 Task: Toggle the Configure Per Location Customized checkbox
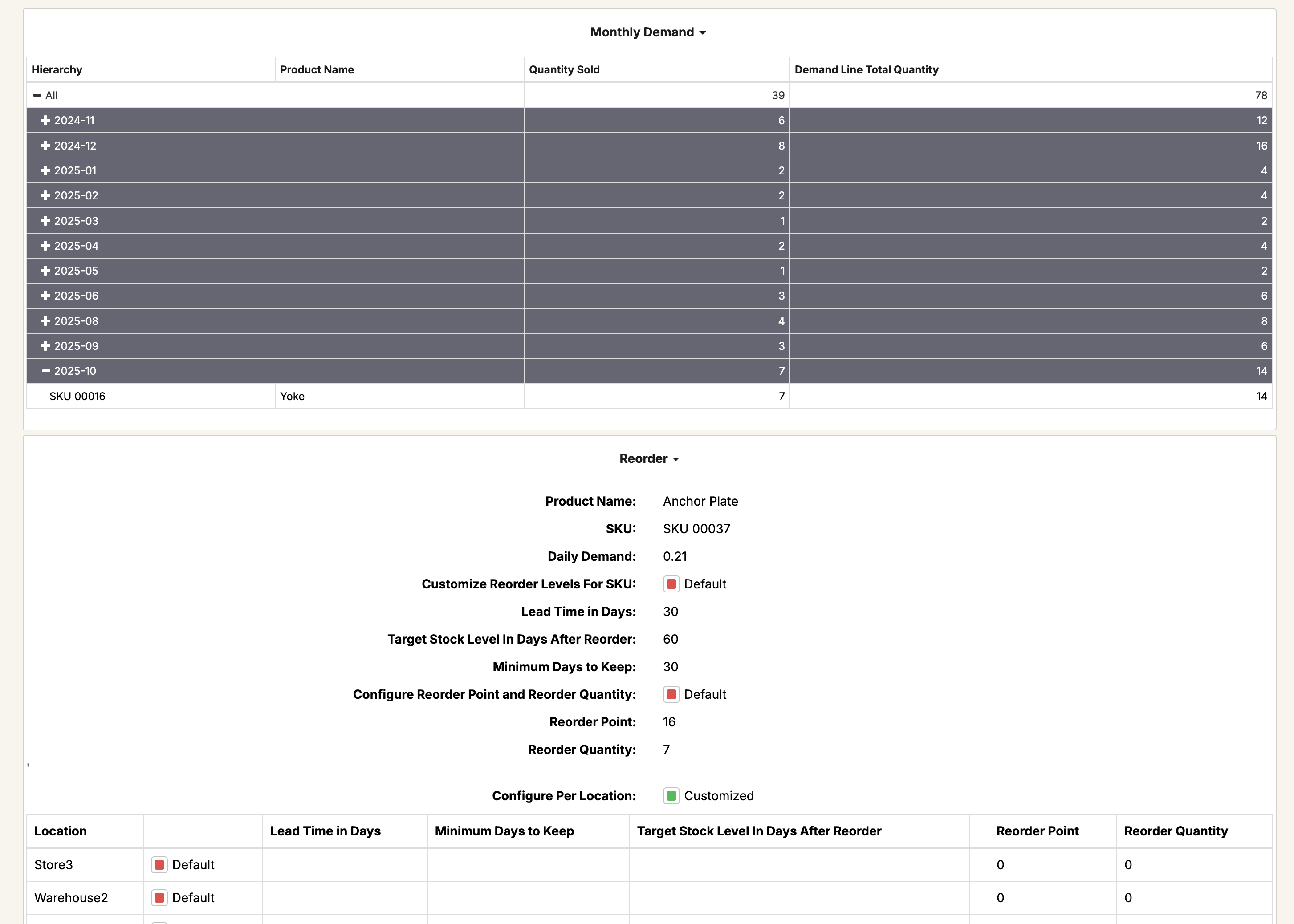[671, 796]
